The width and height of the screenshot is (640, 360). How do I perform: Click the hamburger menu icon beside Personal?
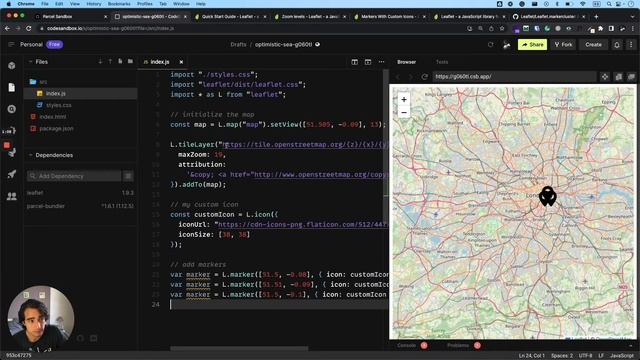pos(11,44)
